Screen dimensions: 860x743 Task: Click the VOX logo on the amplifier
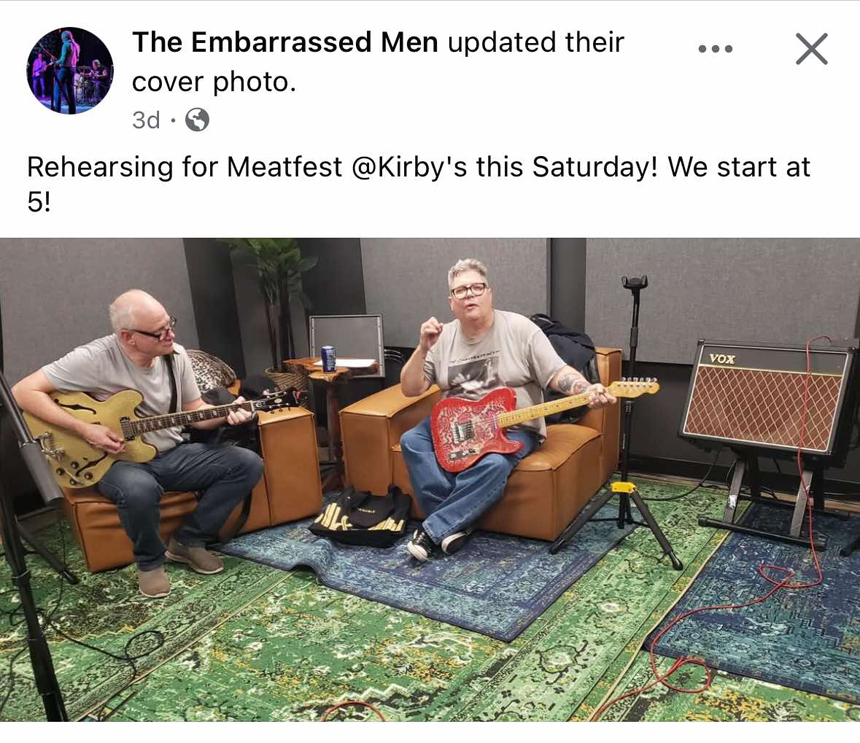click(x=722, y=359)
